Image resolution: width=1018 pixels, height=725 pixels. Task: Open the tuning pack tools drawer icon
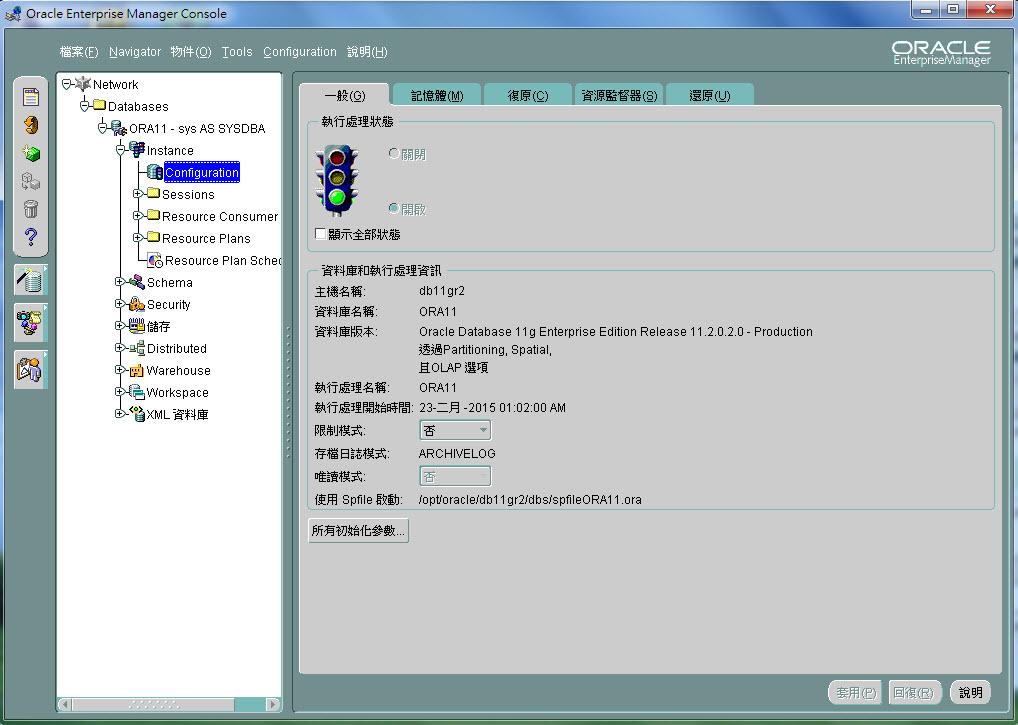(31, 369)
